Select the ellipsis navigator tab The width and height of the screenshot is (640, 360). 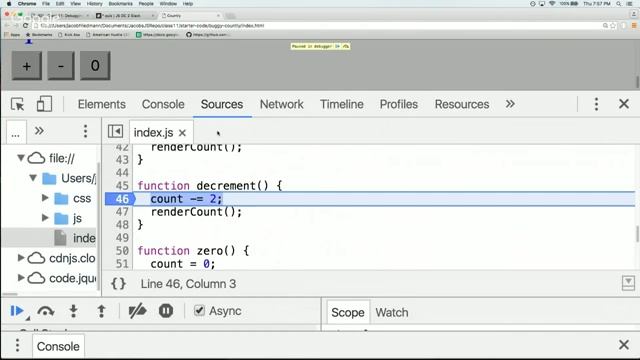16,132
